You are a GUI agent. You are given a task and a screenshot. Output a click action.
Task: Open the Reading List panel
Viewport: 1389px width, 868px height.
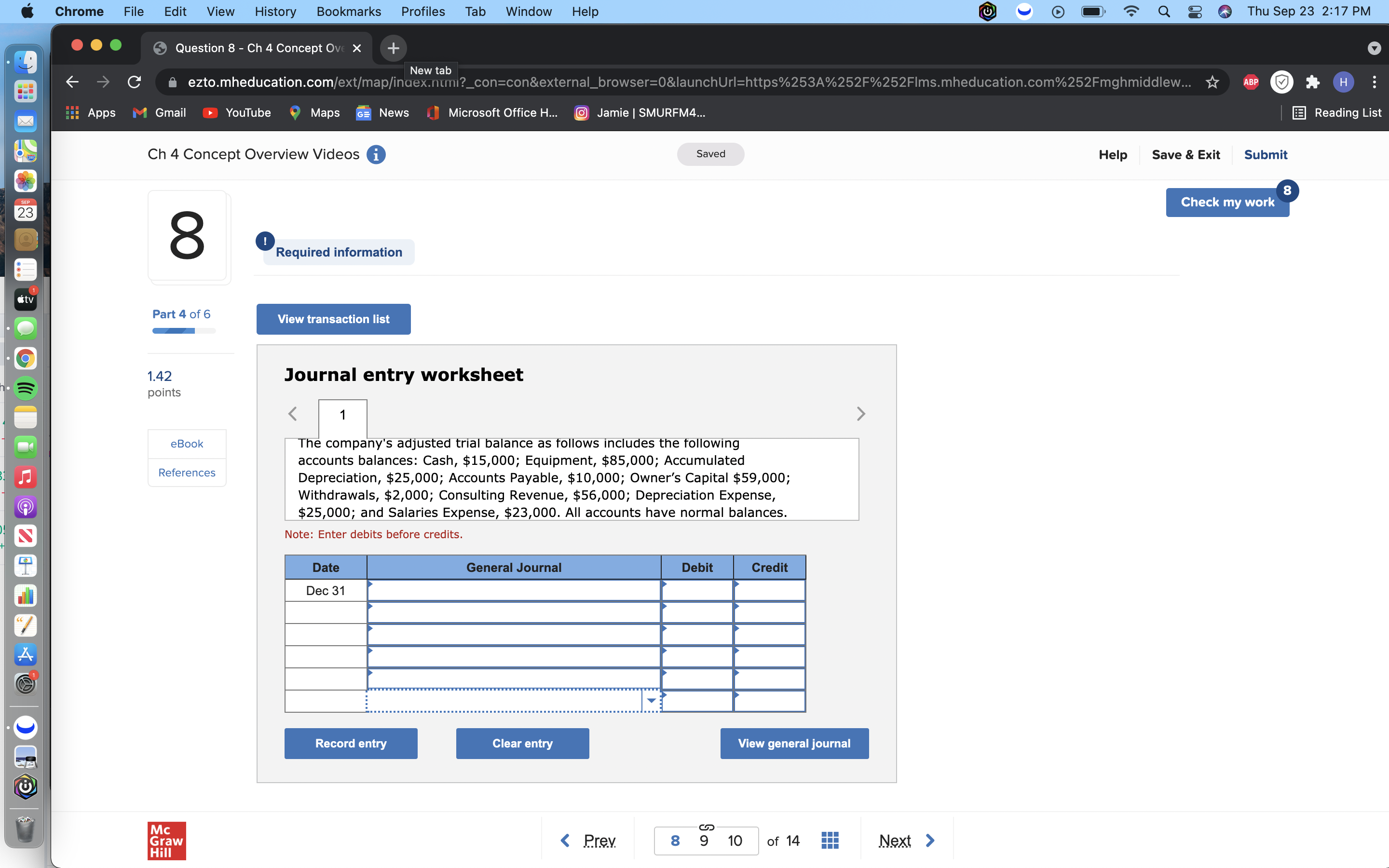tap(1337, 112)
